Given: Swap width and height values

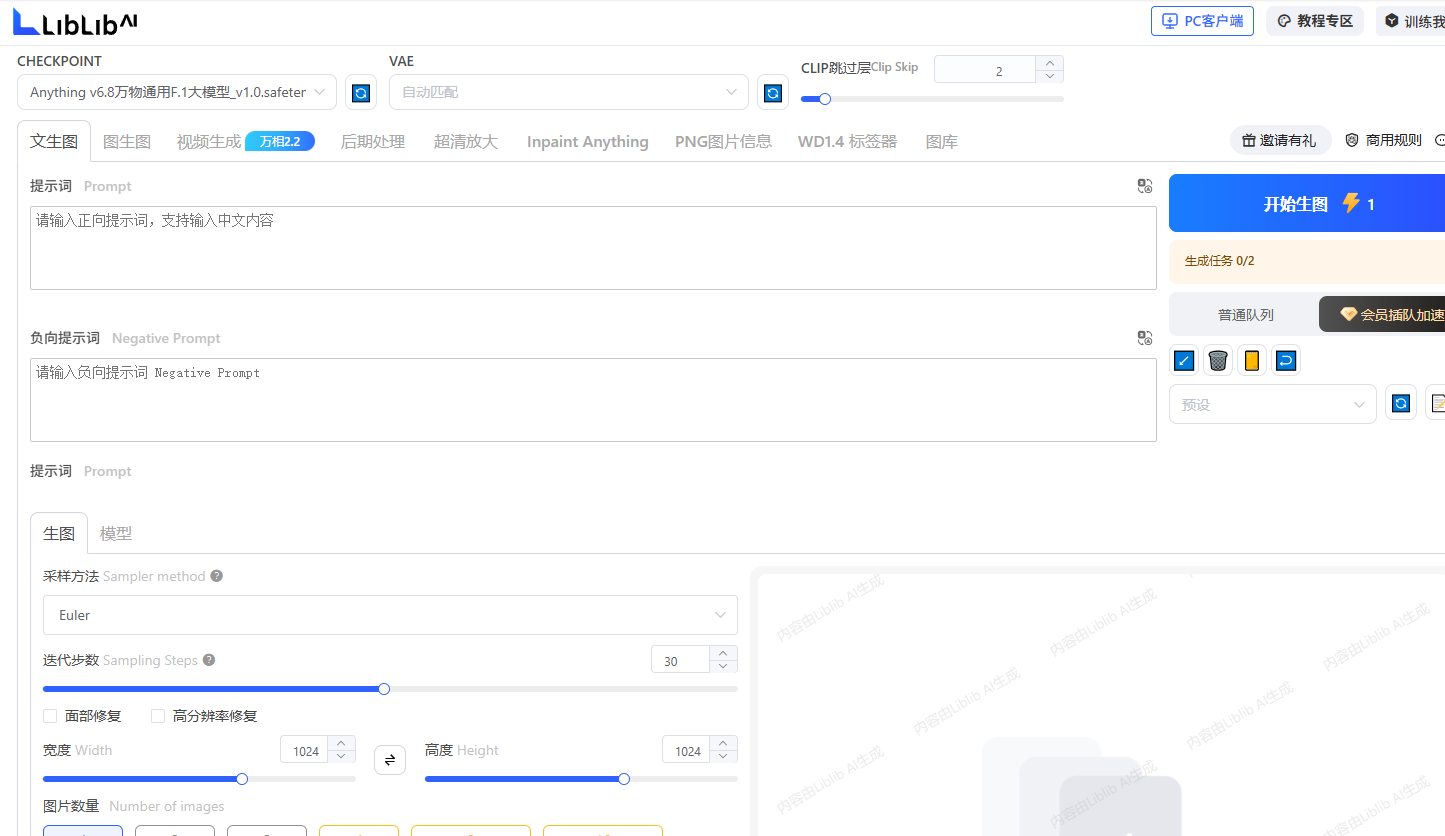Looking at the screenshot, I should pyautogui.click(x=390, y=760).
